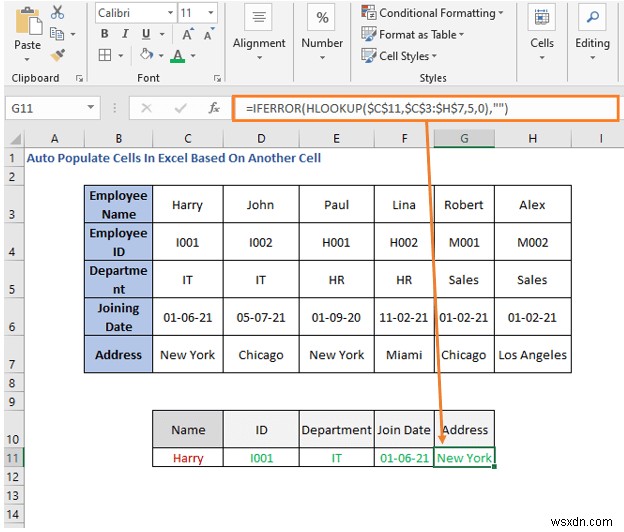Click cell 'Los Angeles' address
This screenshot has height=532, width=624.
[x=532, y=355]
